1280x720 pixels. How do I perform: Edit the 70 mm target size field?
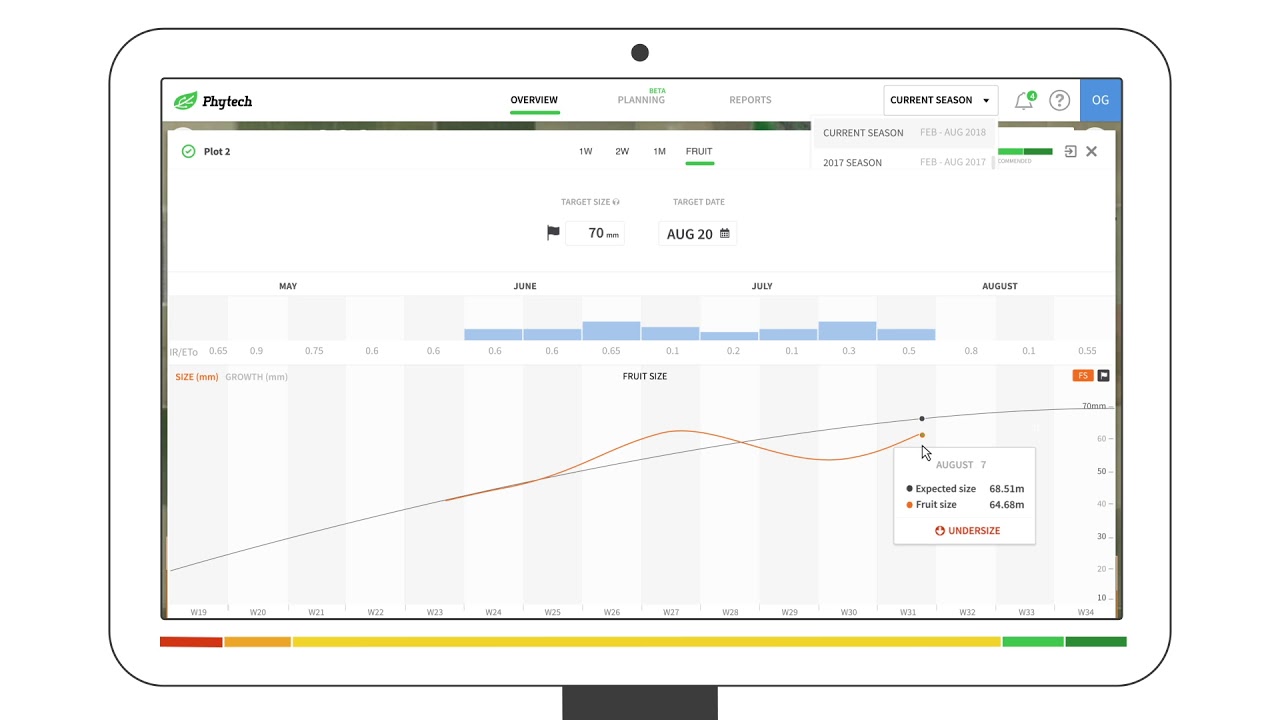pyautogui.click(x=595, y=233)
